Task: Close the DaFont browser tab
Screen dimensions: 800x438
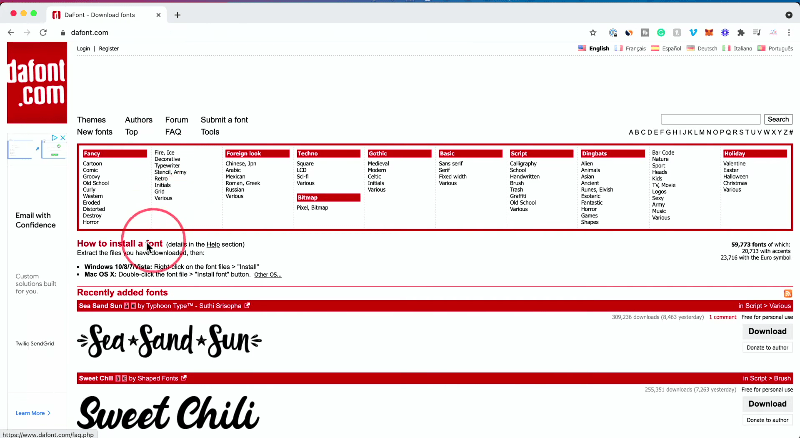Action: pos(158,15)
